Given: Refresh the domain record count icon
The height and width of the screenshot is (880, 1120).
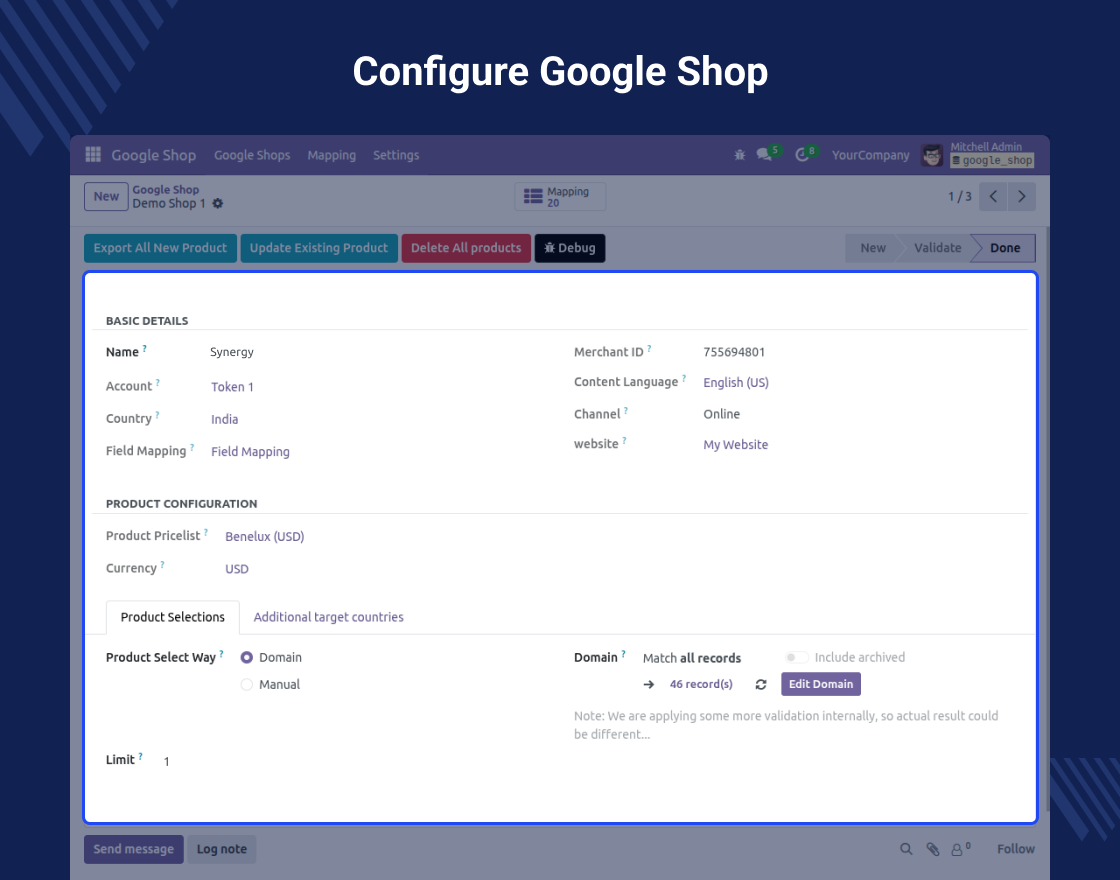Looking at the screenshot, I should pyautogui.click(x=761, y=684).
